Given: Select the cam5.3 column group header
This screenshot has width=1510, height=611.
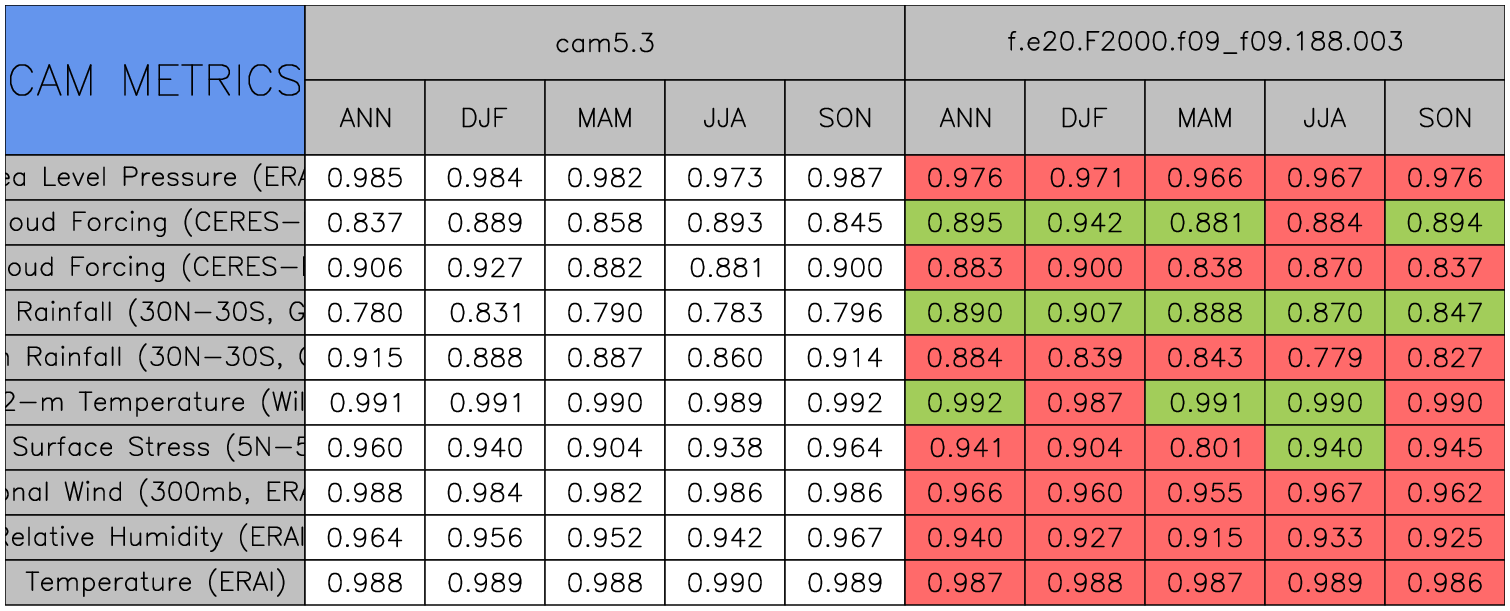Looking at the screenshot, I should pos(604,42).
